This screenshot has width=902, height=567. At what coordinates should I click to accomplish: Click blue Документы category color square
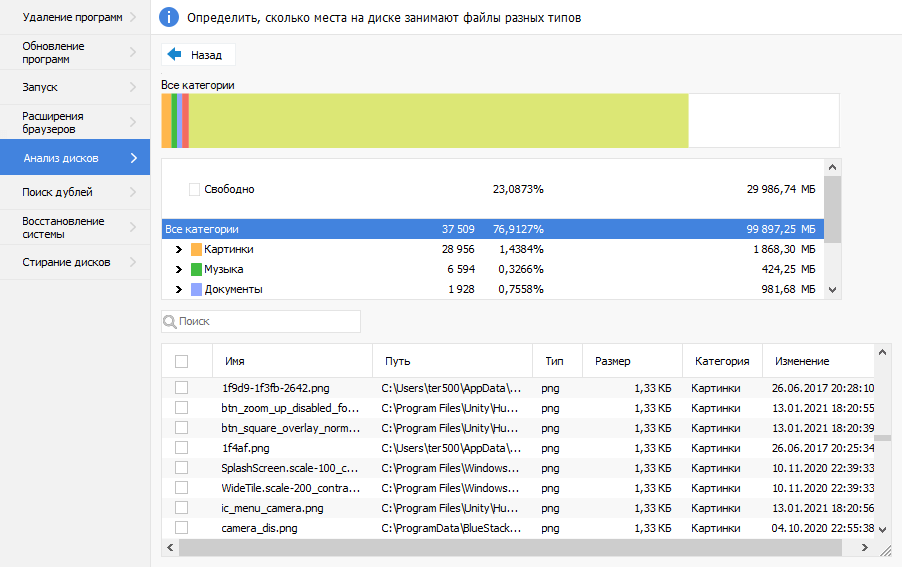click(196, 289)
